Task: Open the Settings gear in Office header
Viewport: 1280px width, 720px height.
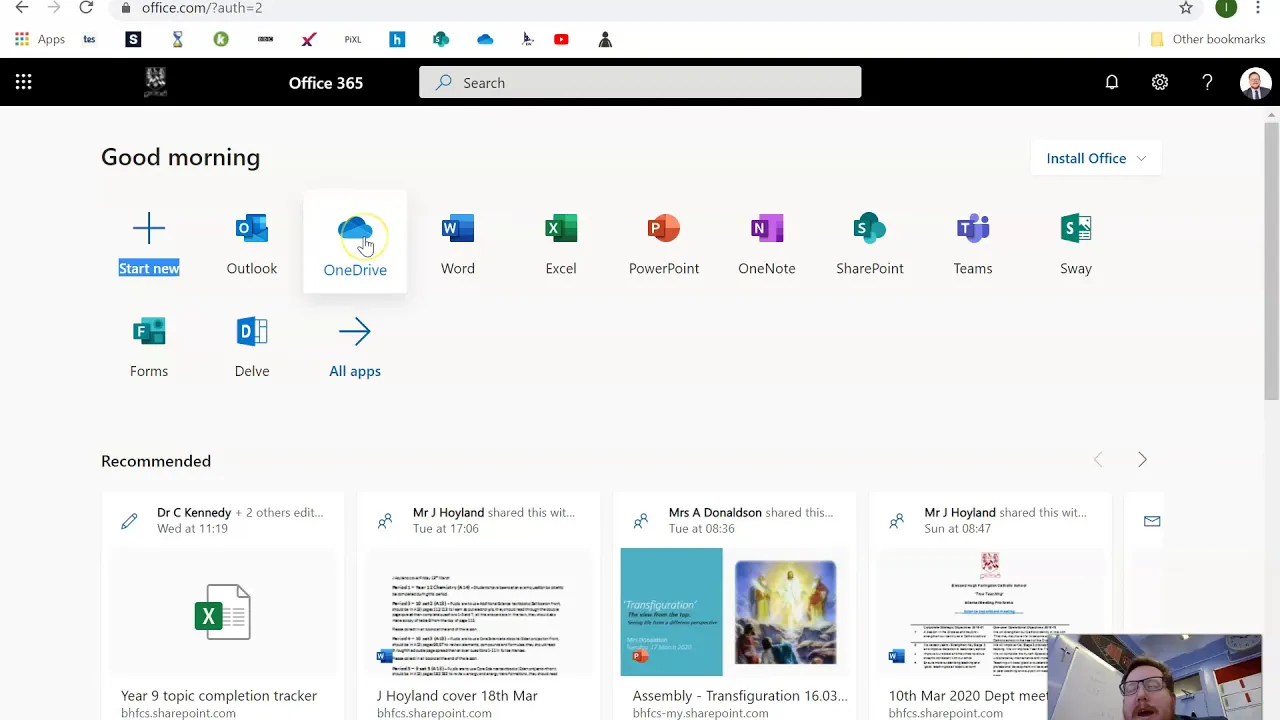Action: (x=1160, y=83)
